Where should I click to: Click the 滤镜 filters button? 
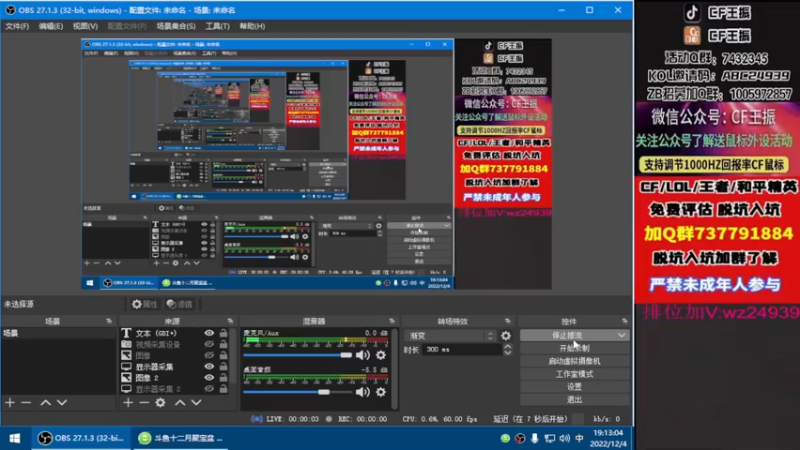[180, 304]
